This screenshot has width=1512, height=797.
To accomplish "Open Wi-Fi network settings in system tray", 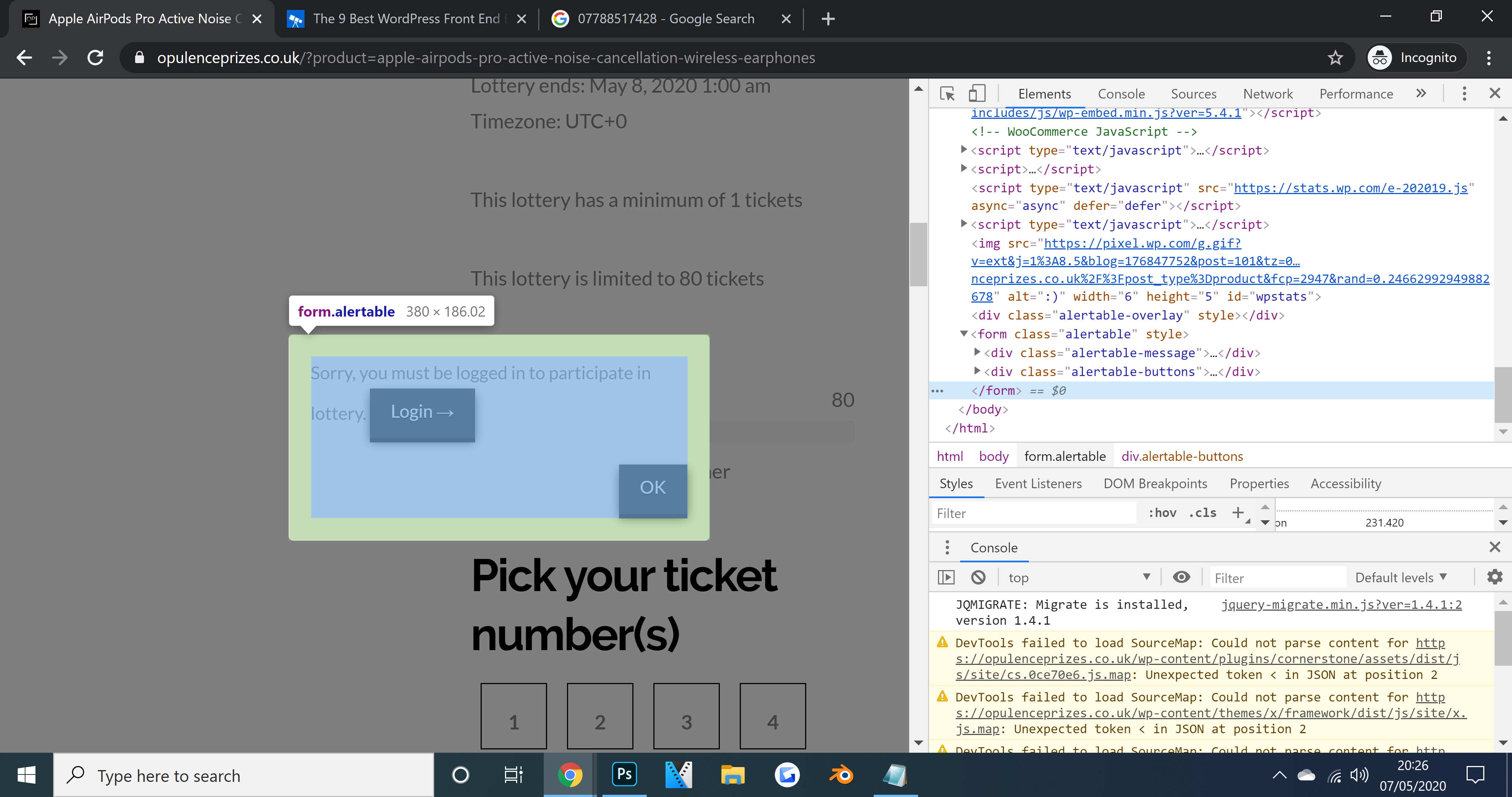I will (1334, 776).
